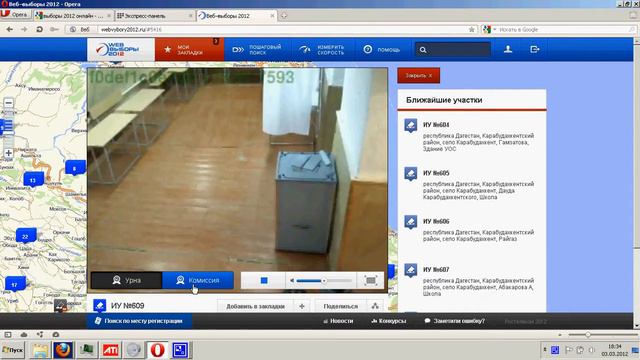The image size is (640, 360).
Task: Open the Помощь help section
Action: point(382,49)
